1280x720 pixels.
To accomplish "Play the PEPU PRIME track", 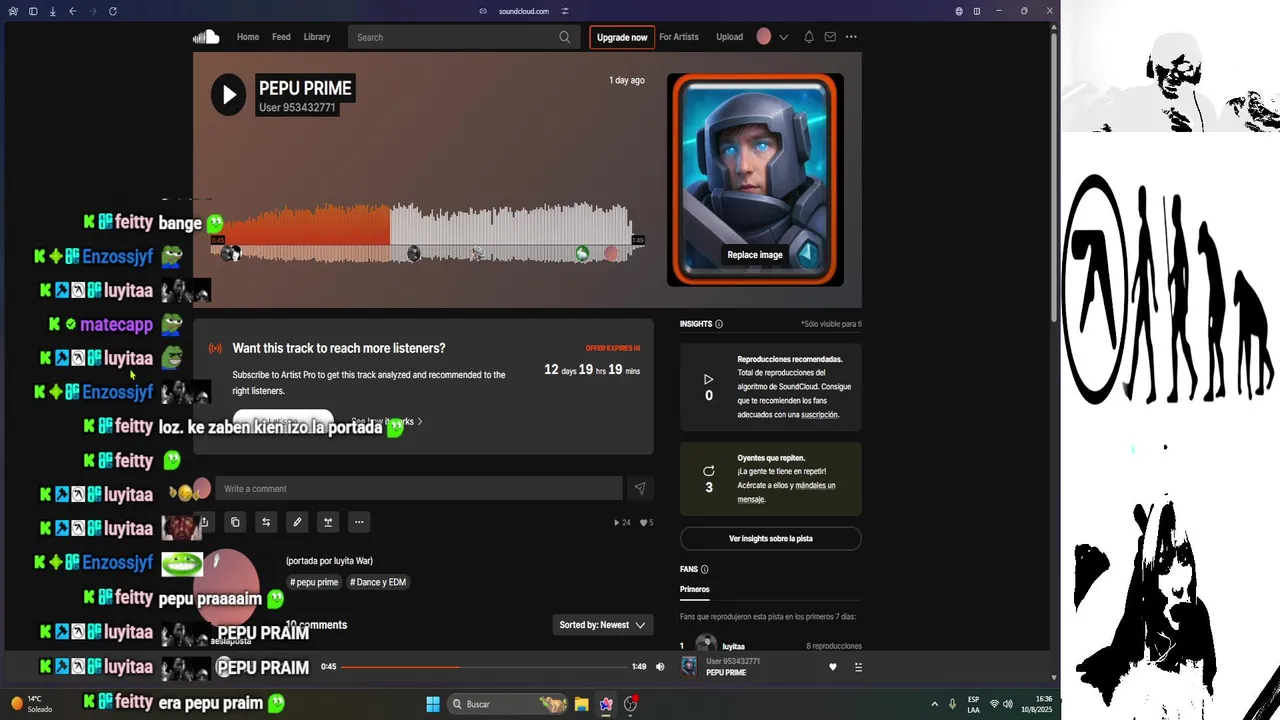I will tap(228, 95).
